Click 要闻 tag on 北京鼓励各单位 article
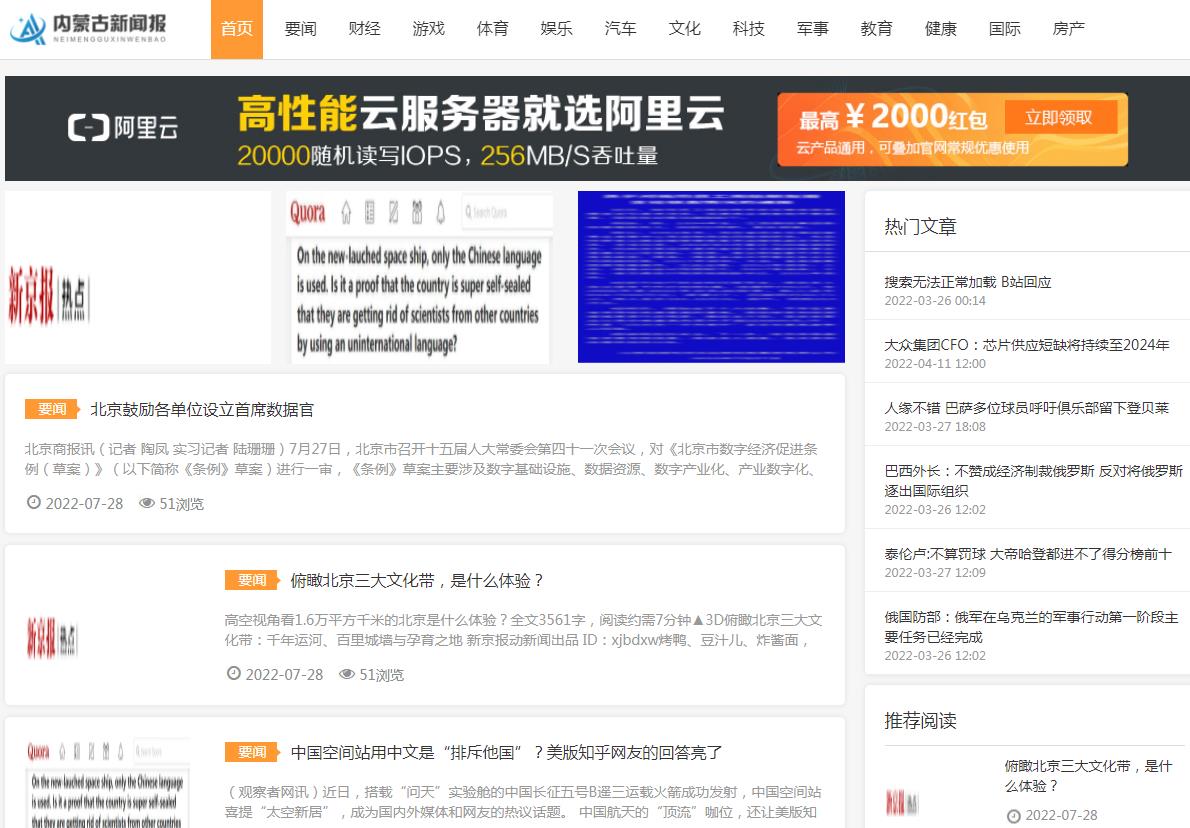Image resolution: width=1190 pixels, height=828 pixels. (x=53, y=409)
